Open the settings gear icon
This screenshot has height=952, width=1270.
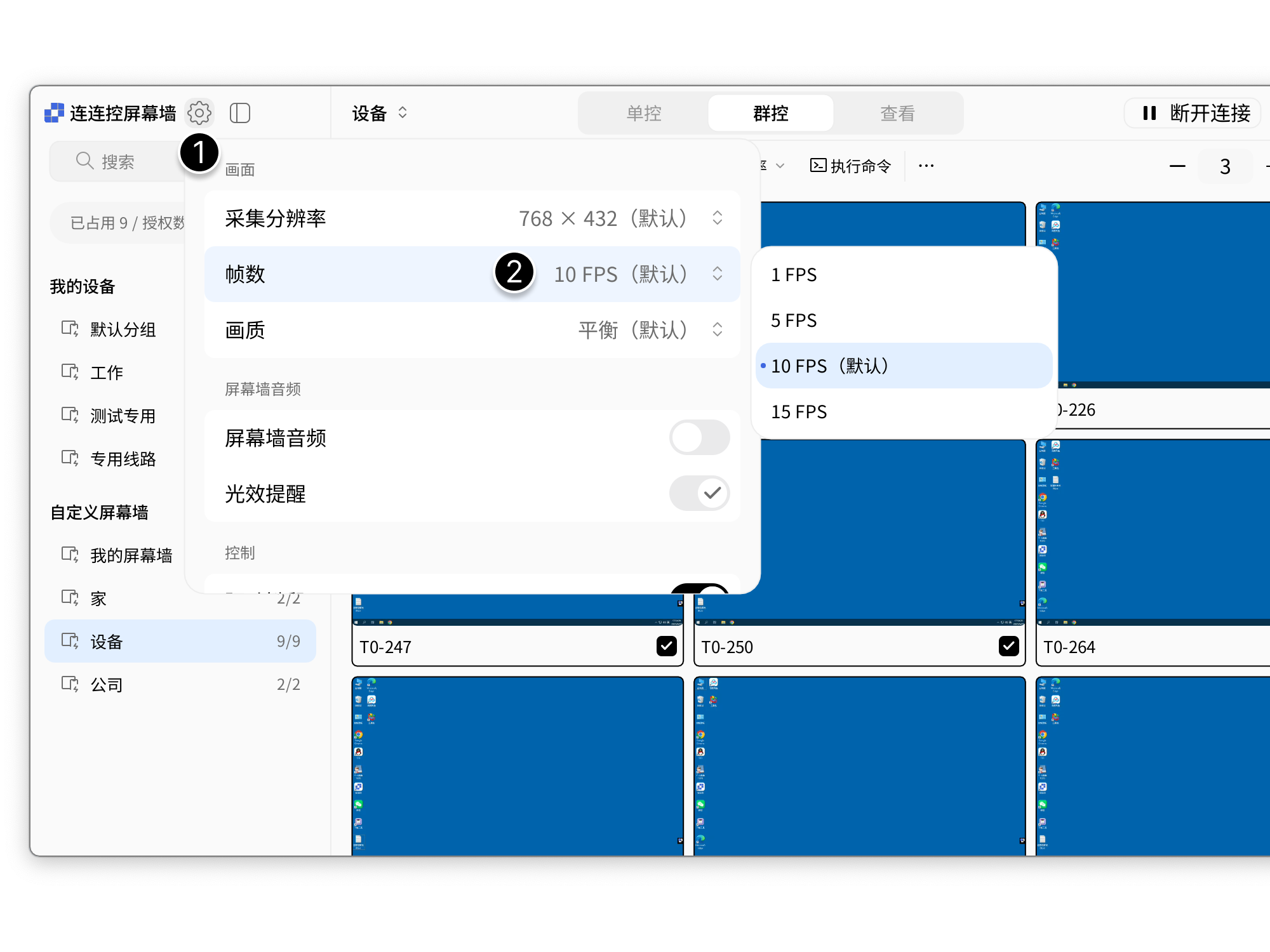(199, 112)
